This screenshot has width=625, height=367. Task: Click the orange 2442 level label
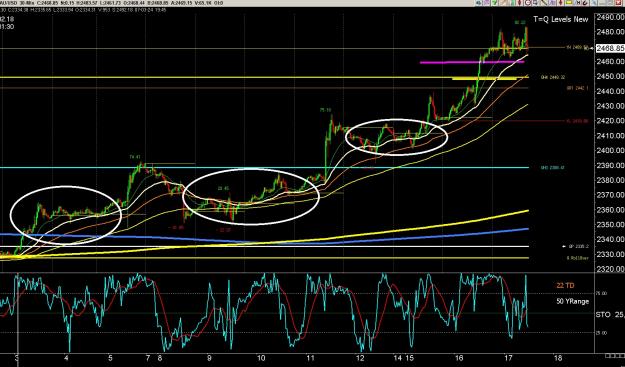[578, 88]
